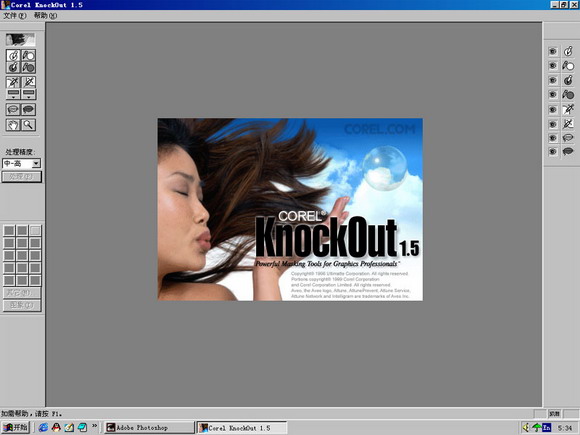The width and height of the screenshot is (580, 435).
Task: Select the light speech-bubble tool in left toolbox
Action: [13, 109]
